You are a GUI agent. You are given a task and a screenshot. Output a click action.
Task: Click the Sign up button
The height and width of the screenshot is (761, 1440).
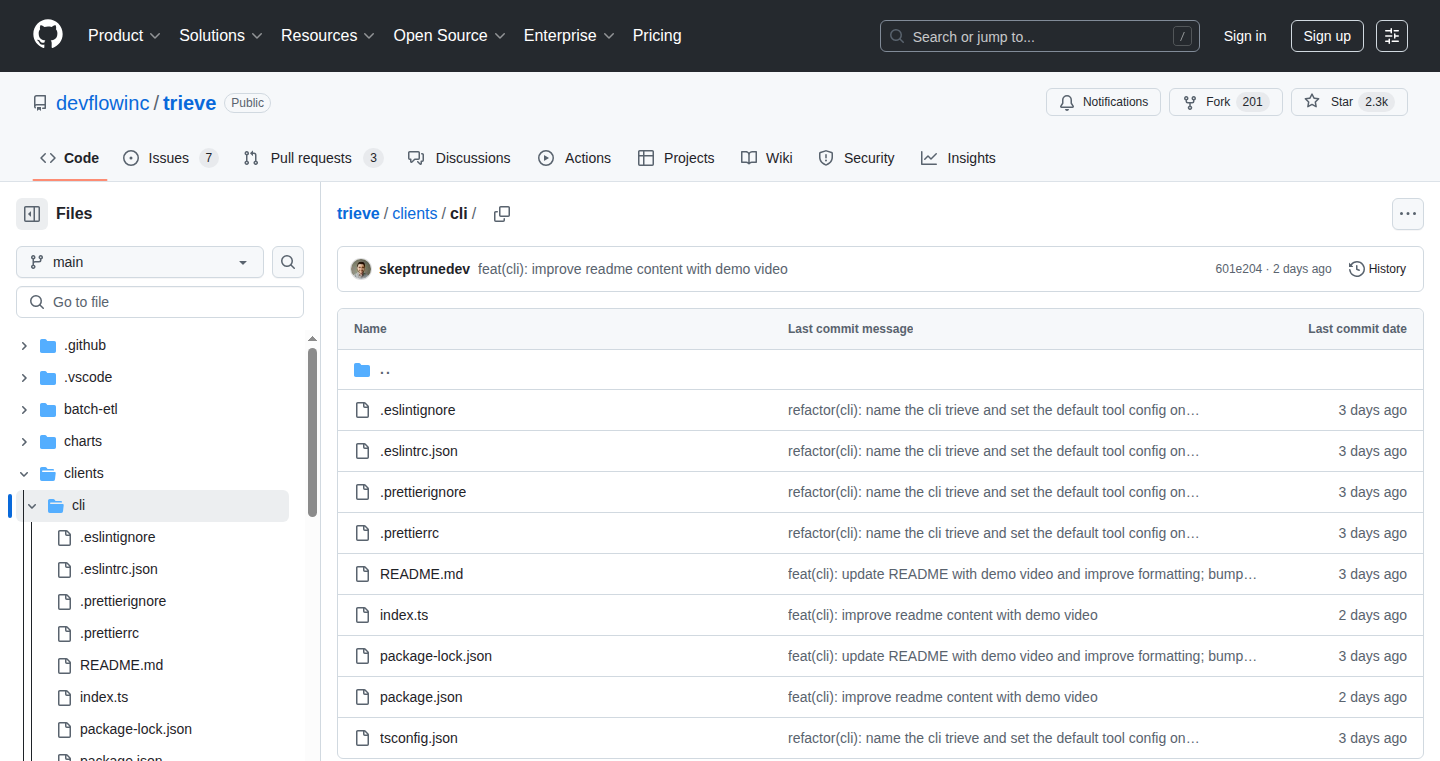(1327, 36)
